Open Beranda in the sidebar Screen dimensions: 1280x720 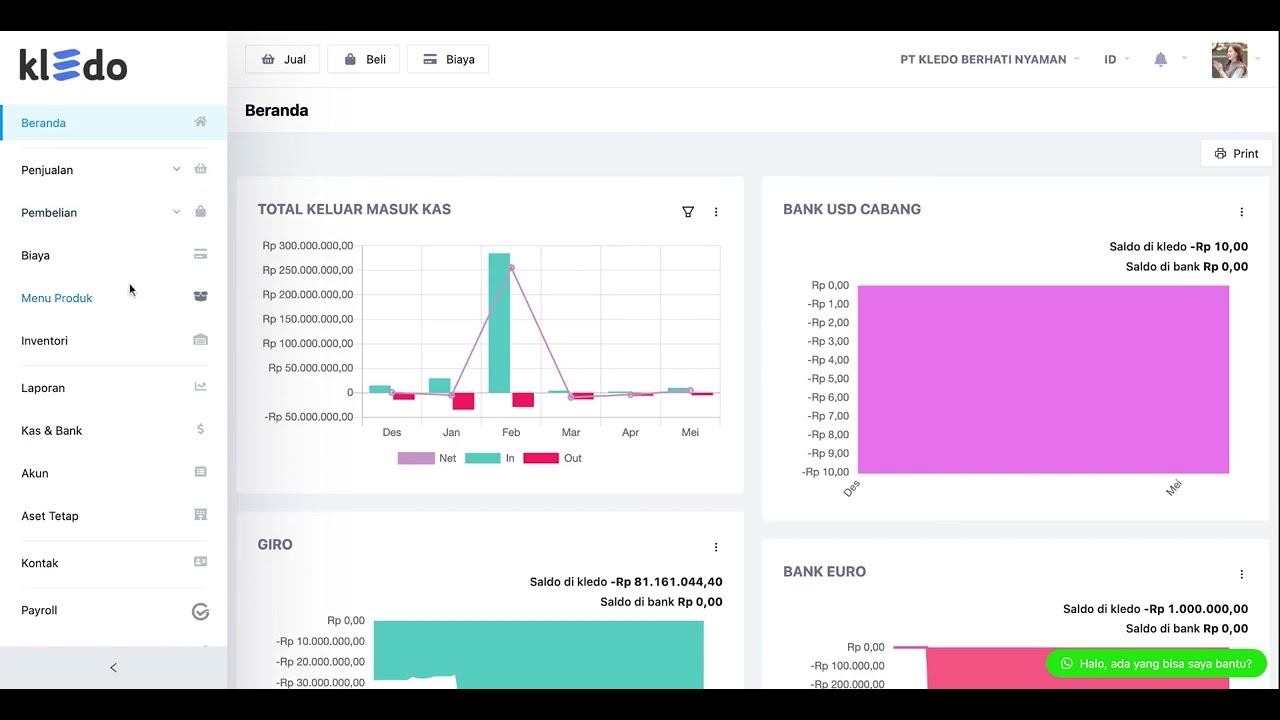click(114, 123)
